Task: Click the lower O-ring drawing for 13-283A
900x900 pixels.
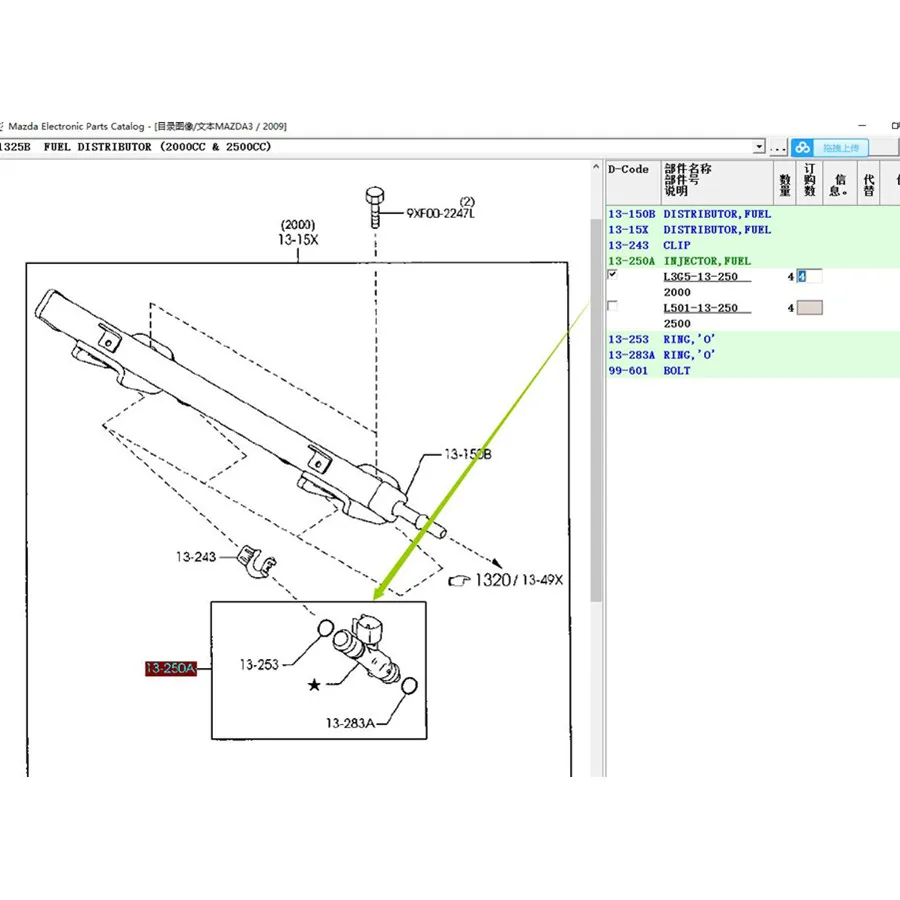Action: point(409,685)
